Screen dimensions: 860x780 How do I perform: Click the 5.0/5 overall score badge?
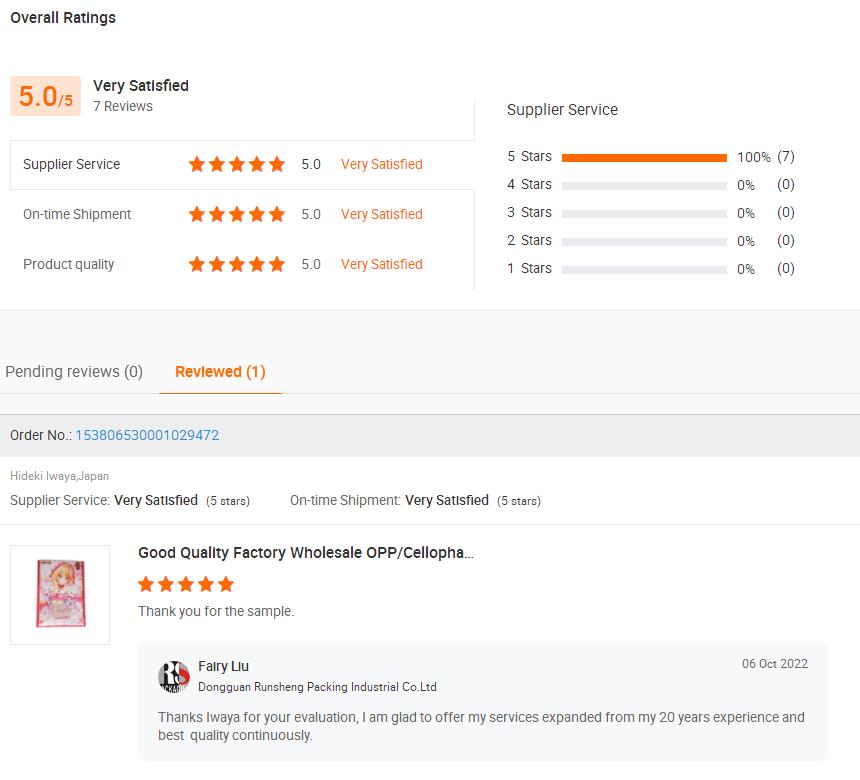coord(45,96)
